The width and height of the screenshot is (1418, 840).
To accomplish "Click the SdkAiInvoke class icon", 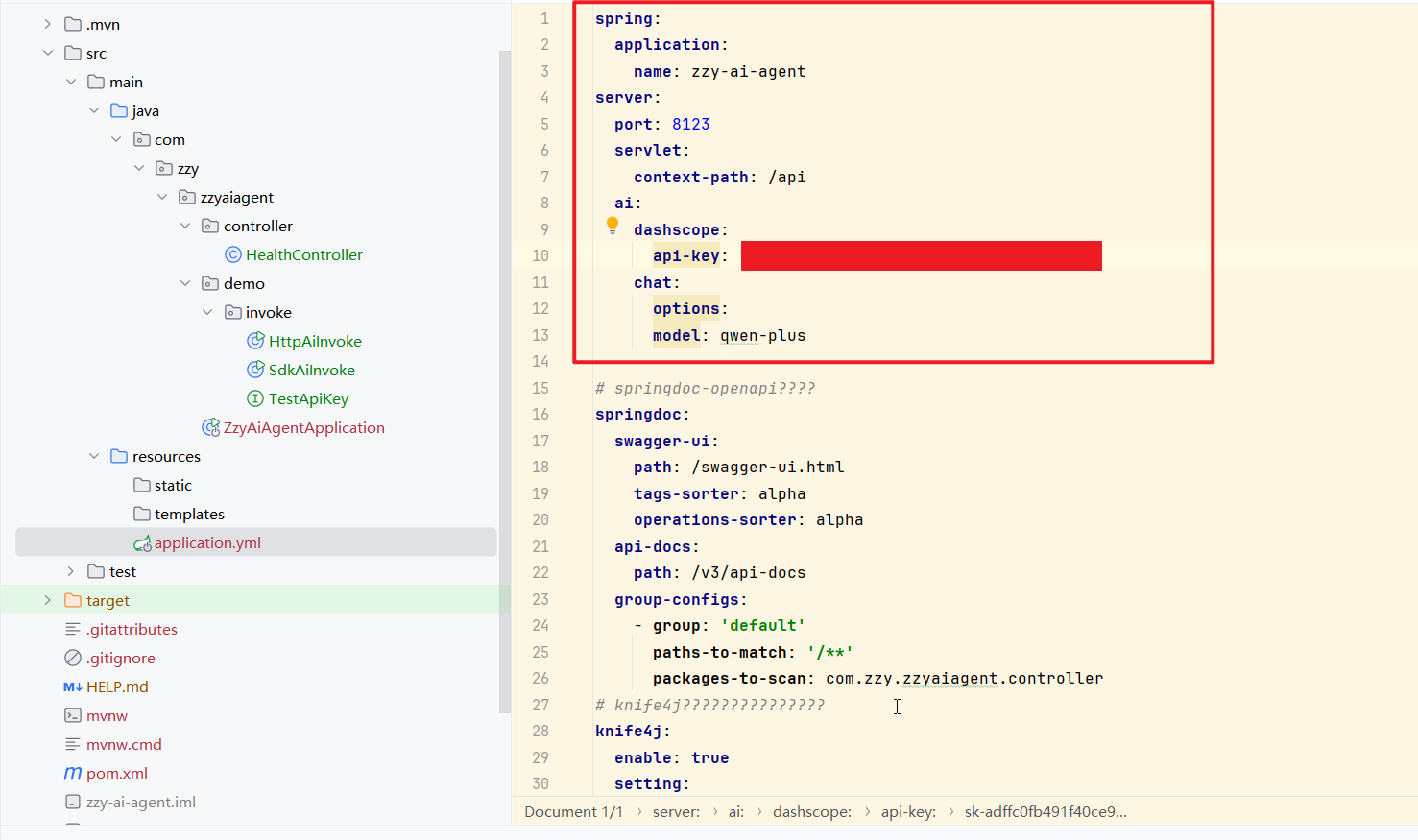I will pyautogui.click(x=255, y=370).
